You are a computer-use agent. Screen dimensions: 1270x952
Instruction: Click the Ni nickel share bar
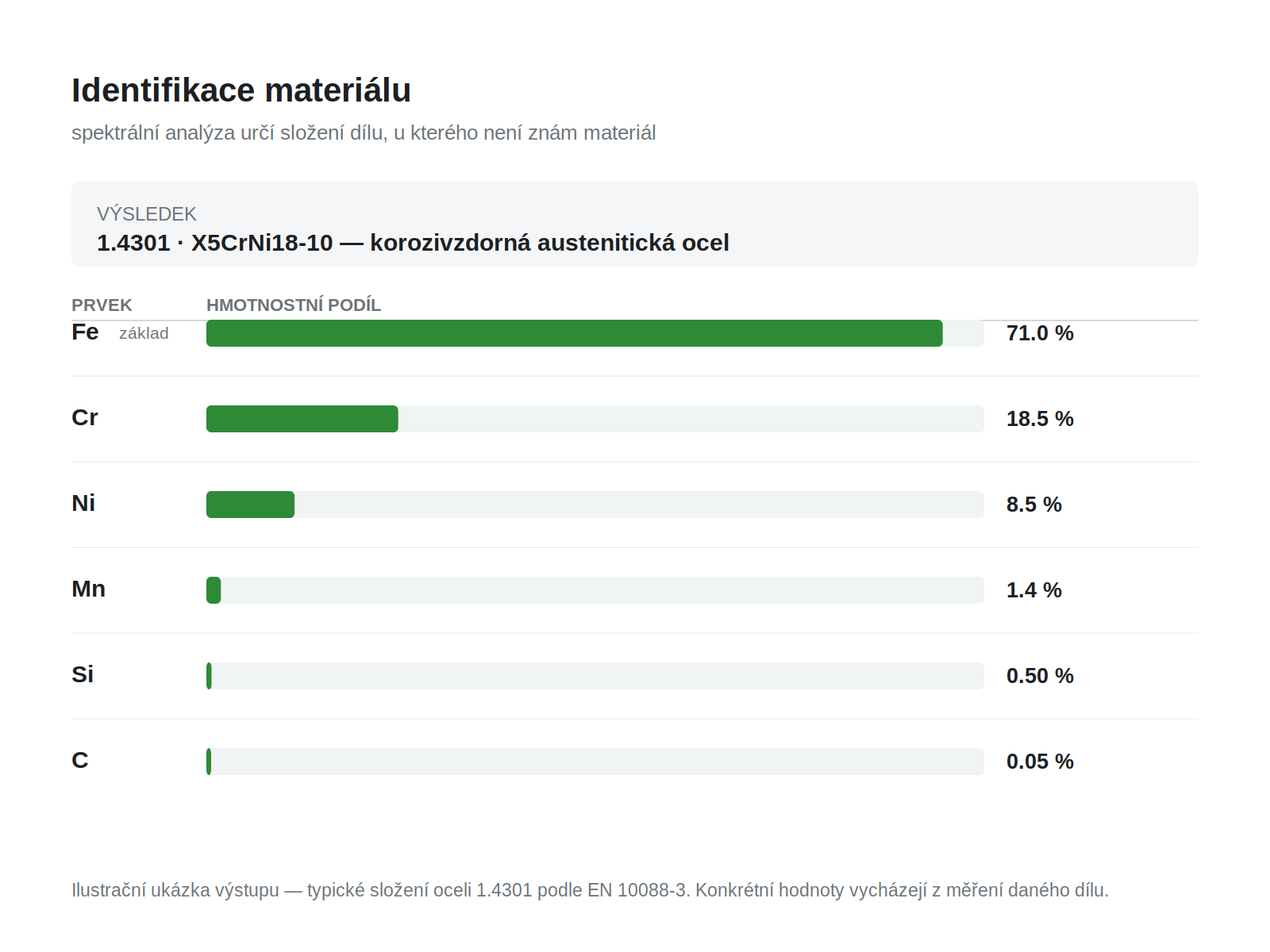point(595,505)
